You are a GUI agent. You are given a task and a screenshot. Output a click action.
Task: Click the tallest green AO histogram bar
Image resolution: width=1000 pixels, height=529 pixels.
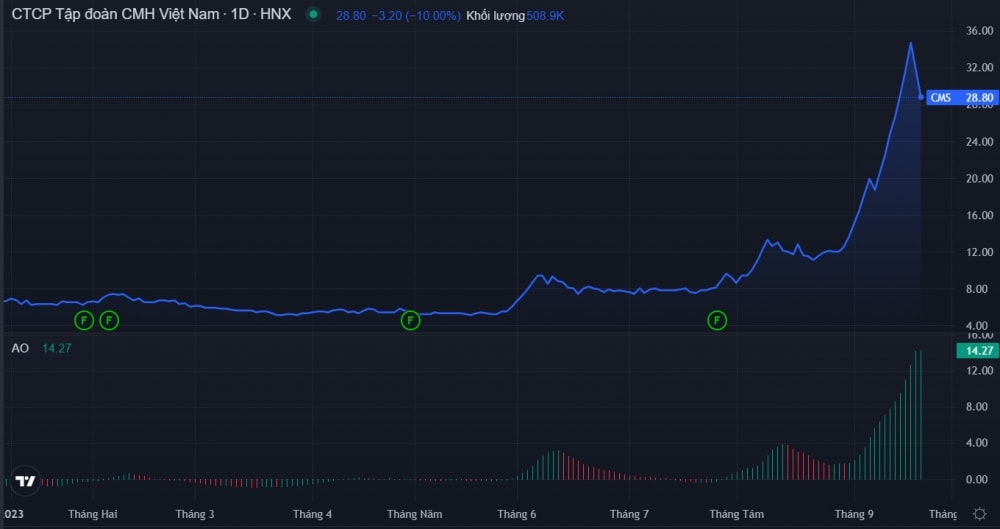[921, 415]
